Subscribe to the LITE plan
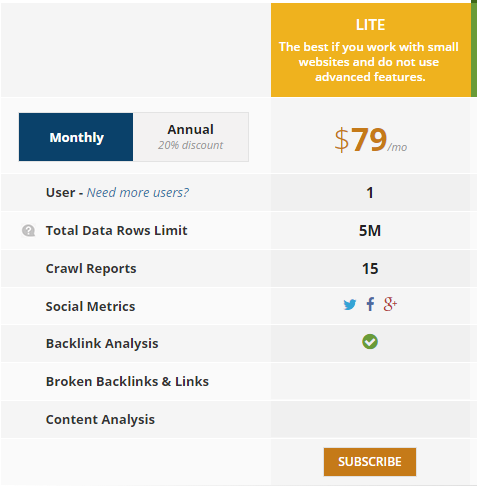The image size is (477, 489). [370, 462]
